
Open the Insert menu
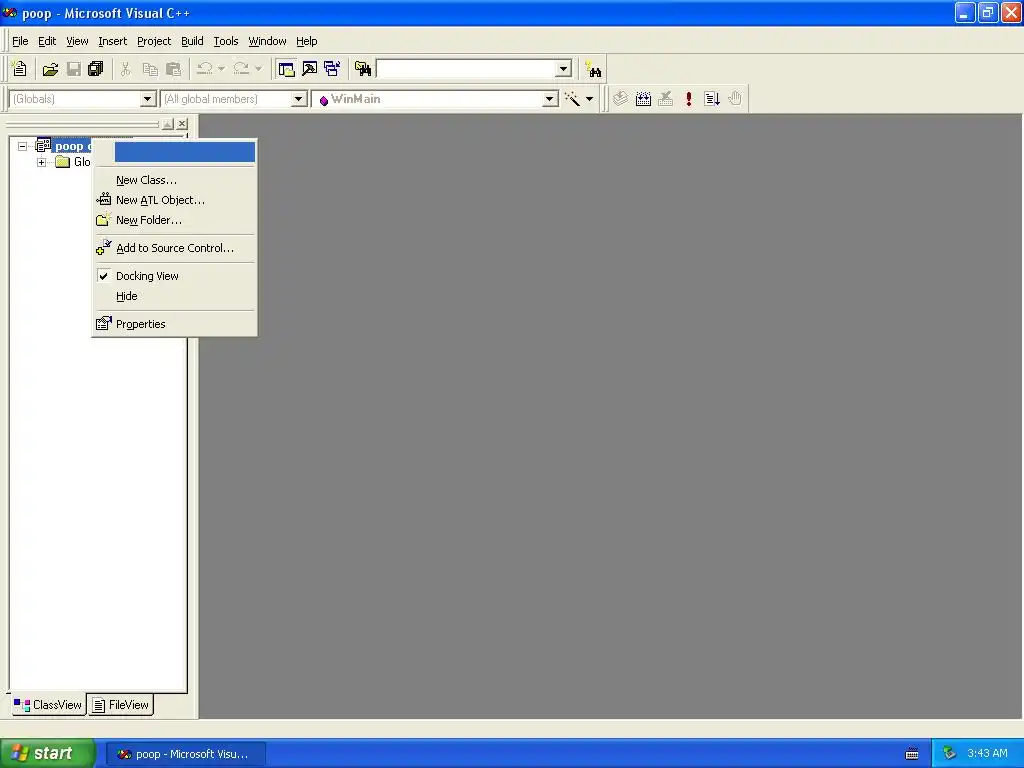pyautogui.click(x=112, y=41)
